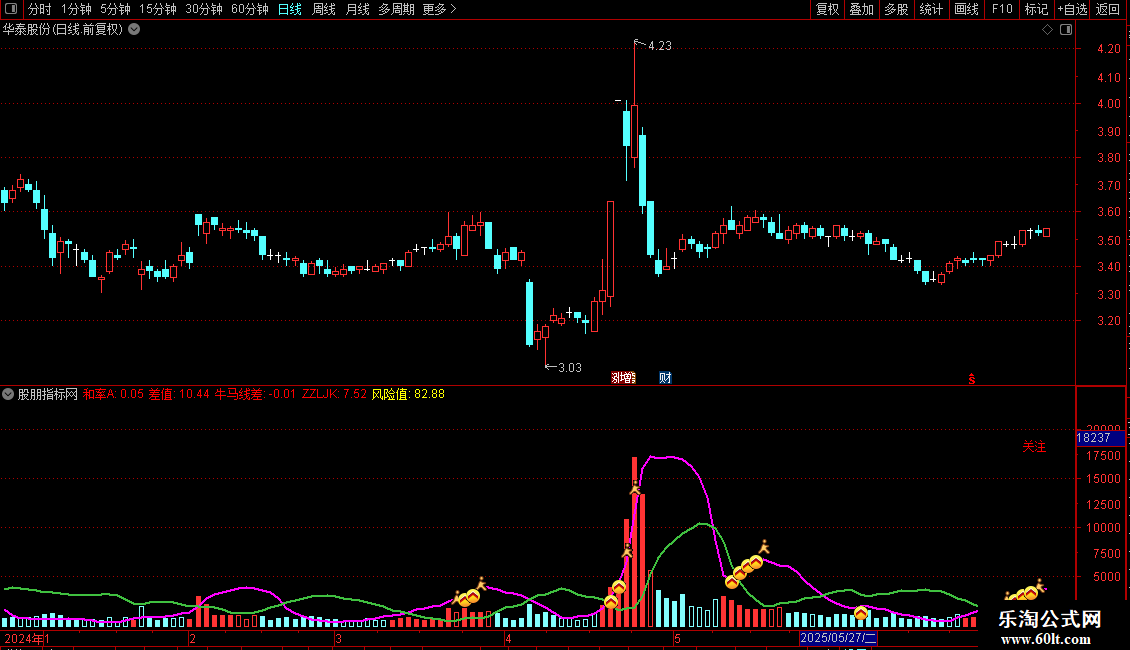Click the 财 financial marker on chart
Viewport: 1130px width, 650px height.
pyautogui.click(x=665, y=378)
